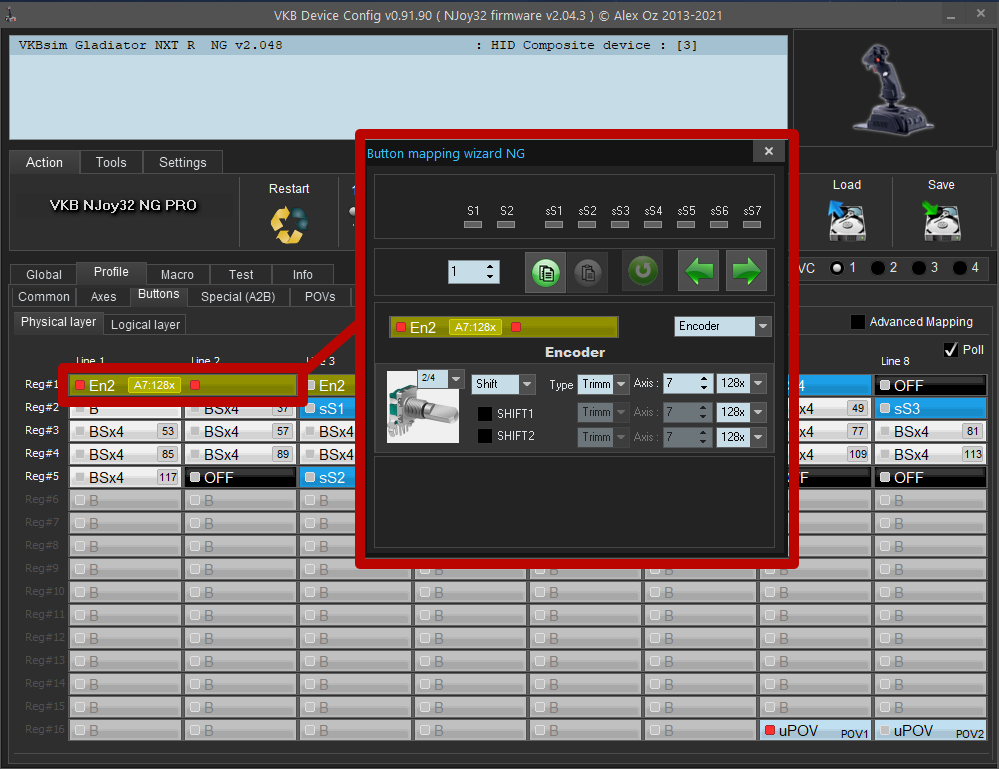This screenshot has height=769, width=999.
Task: Click the gray paste mapping icon in wizard
Action: tap(587, 272)
